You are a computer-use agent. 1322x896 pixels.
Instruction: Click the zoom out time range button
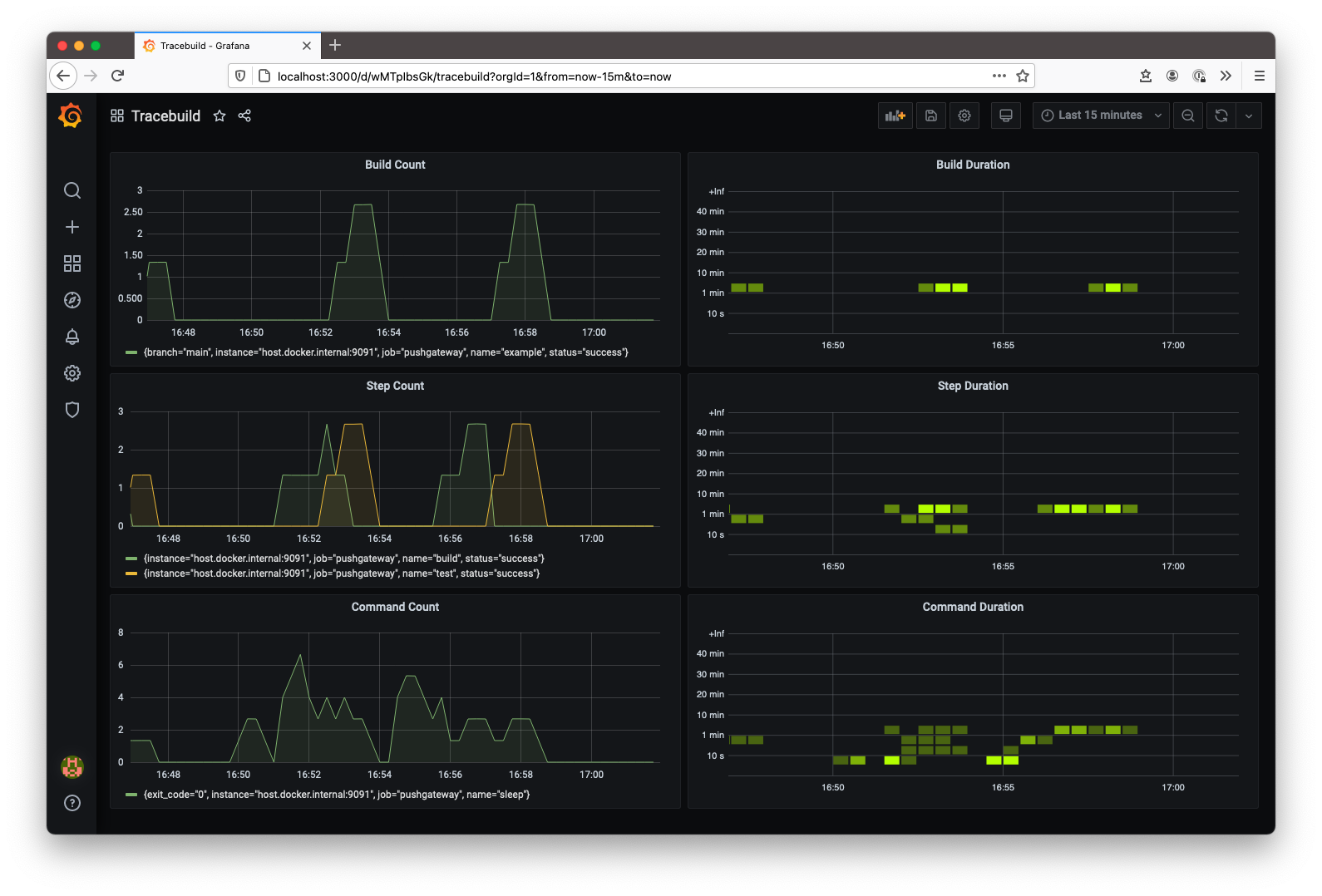click(x=1188, y=116)
